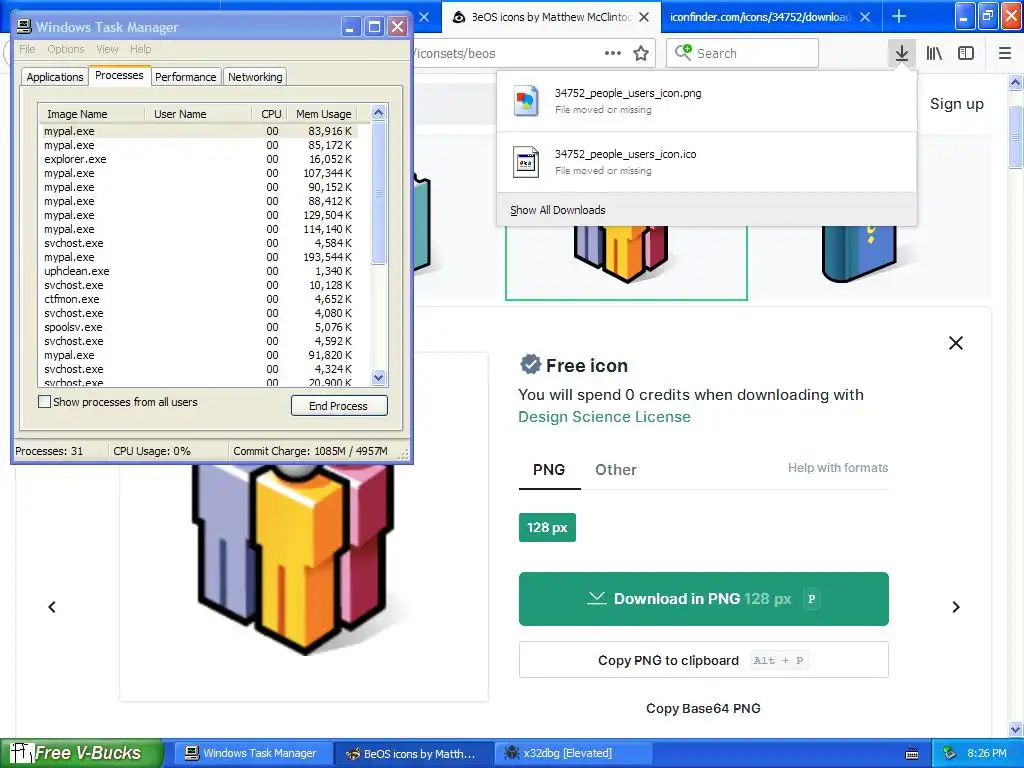Click the 8:26 PM taskbar clock
The image size is (1024, 768).
[986, 753]
